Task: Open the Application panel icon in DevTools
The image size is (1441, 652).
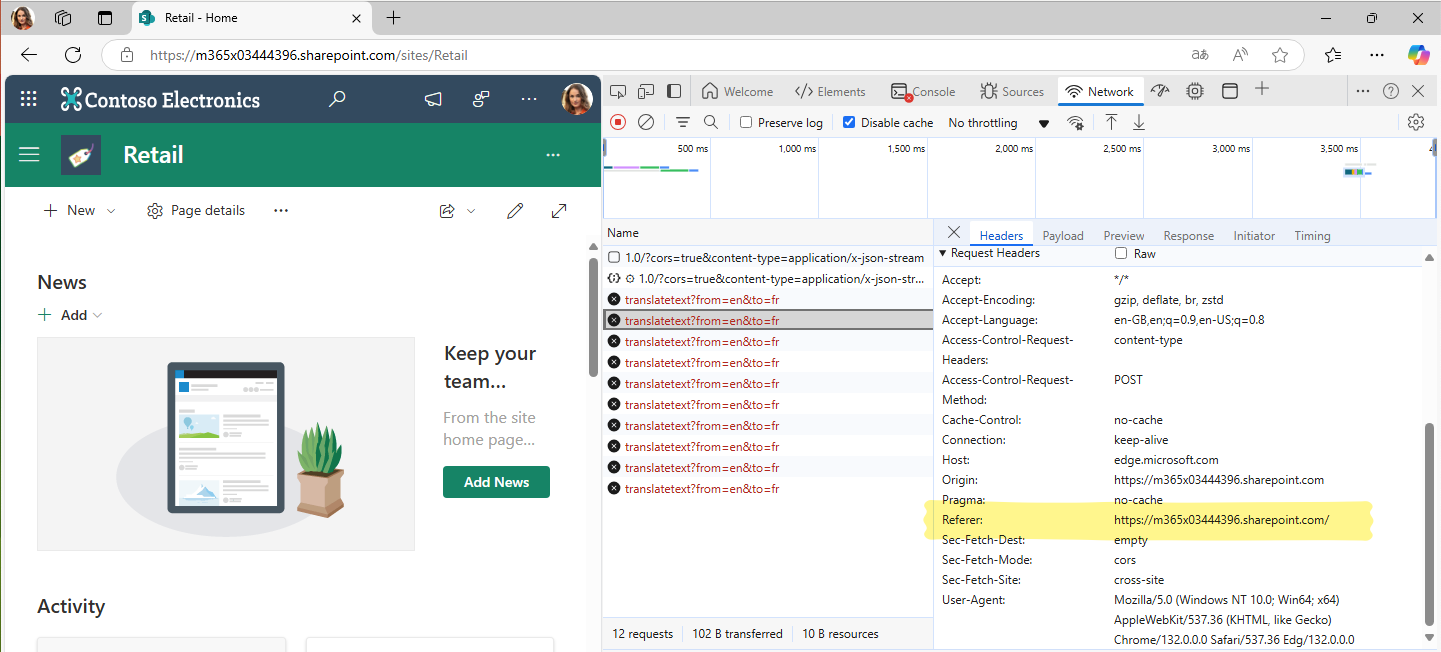Action: pos(1230,91)
